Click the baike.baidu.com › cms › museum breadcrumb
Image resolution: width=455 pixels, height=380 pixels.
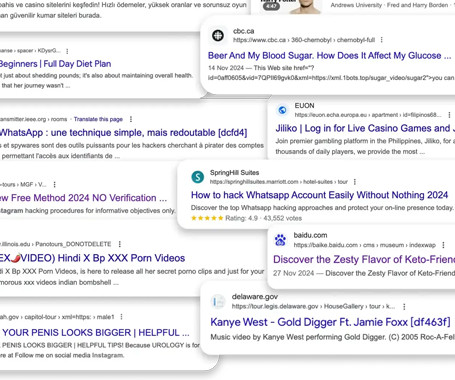365,245
